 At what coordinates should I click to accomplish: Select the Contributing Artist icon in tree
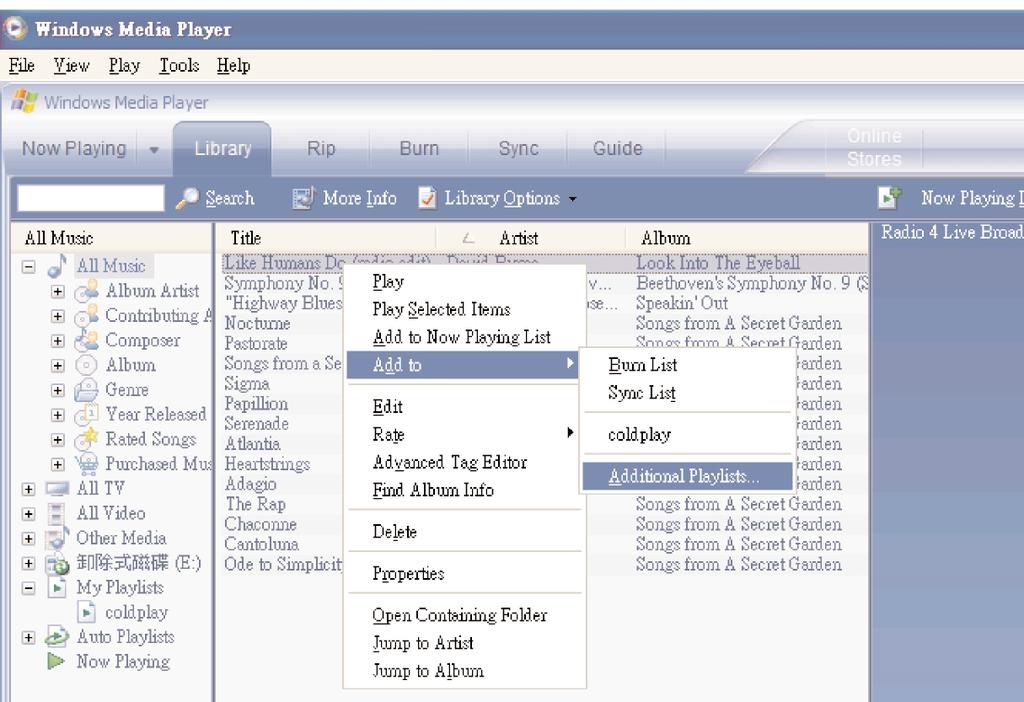(86, 315)
